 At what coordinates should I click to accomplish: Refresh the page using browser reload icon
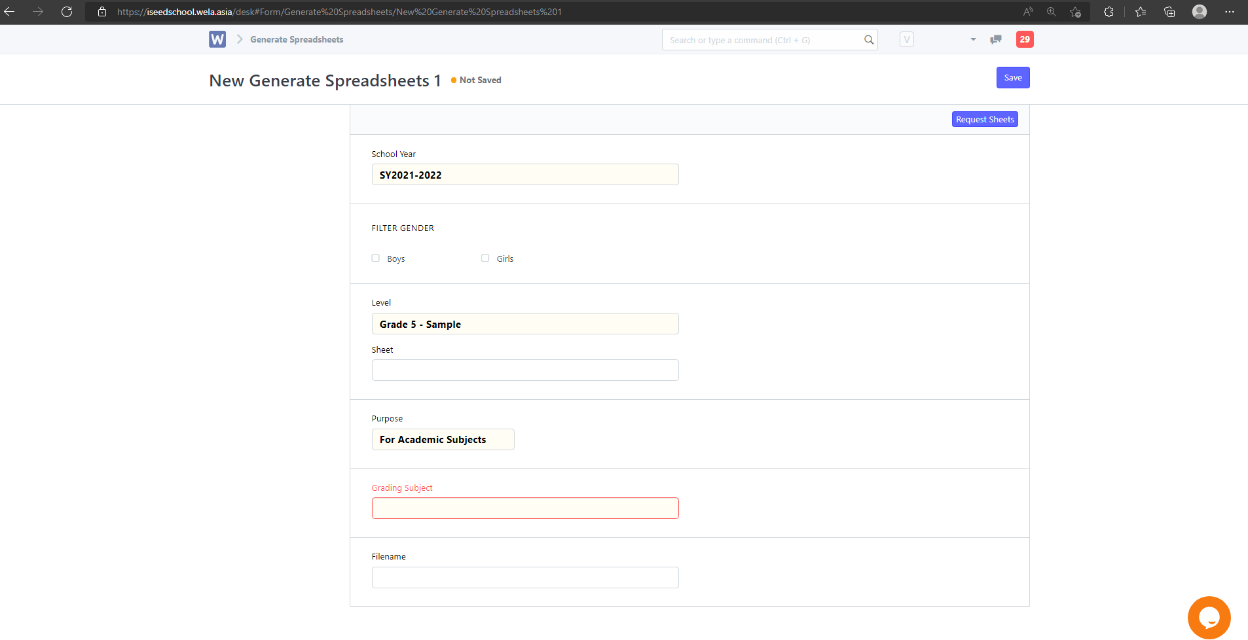click(x=66, y=11)
